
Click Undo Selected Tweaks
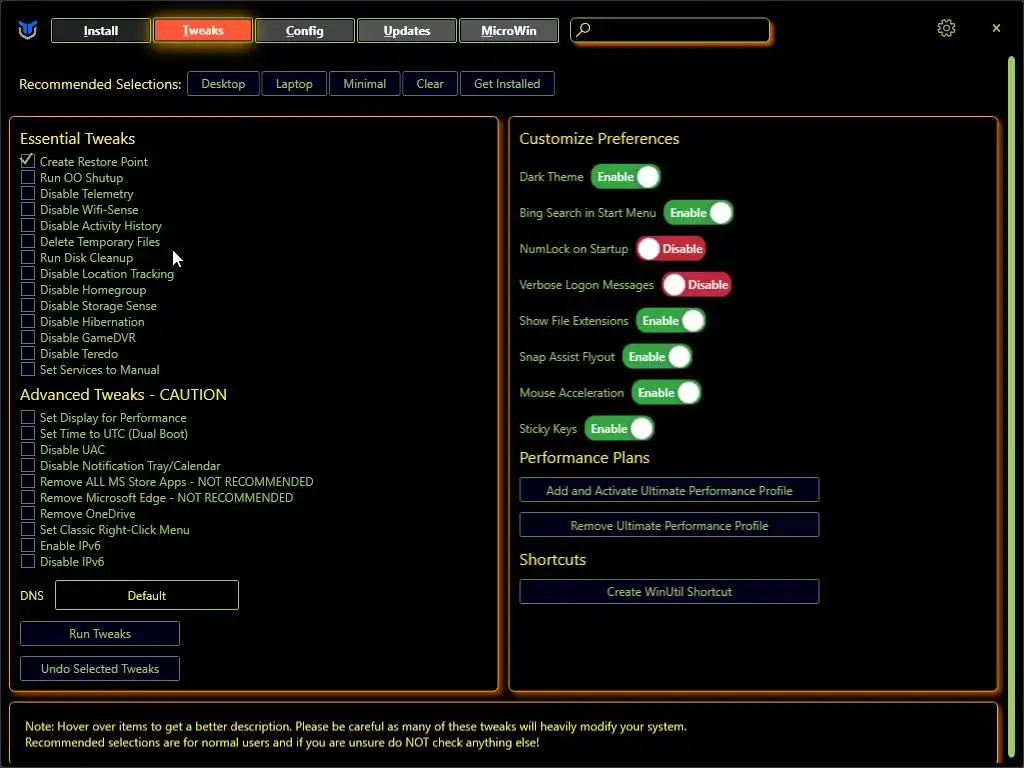(100, 669)
